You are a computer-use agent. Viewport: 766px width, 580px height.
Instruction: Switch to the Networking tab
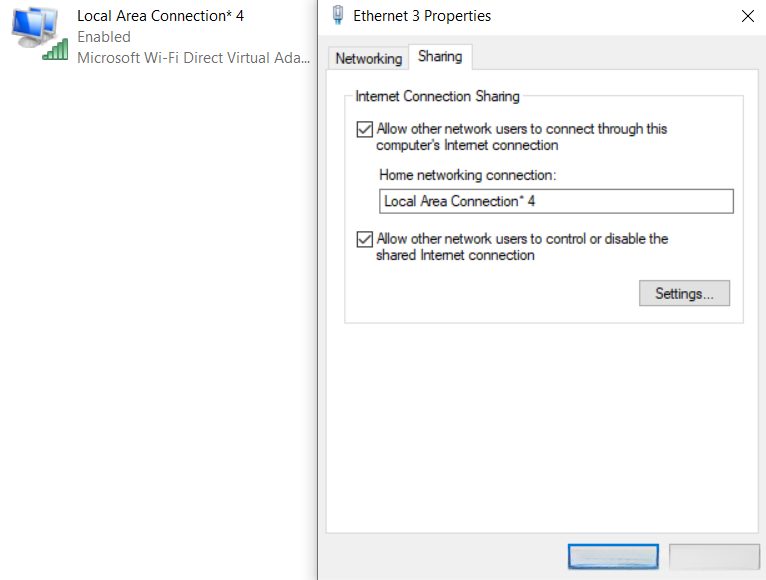tap(368, 58)
